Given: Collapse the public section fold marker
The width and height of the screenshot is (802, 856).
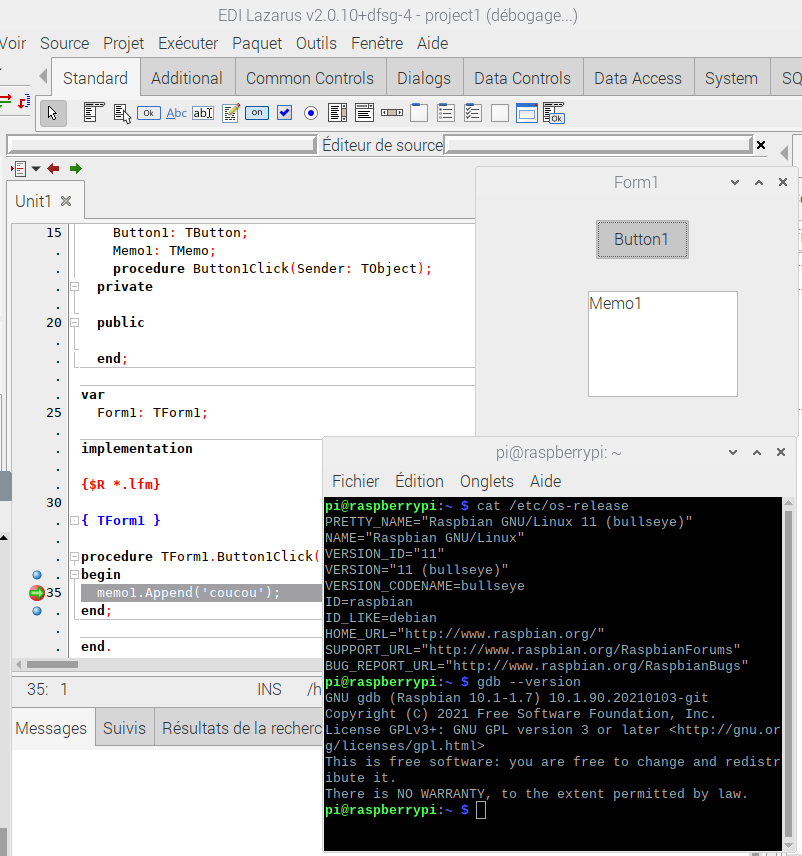Looking at the screenshot, I should [x=75, y=323].
